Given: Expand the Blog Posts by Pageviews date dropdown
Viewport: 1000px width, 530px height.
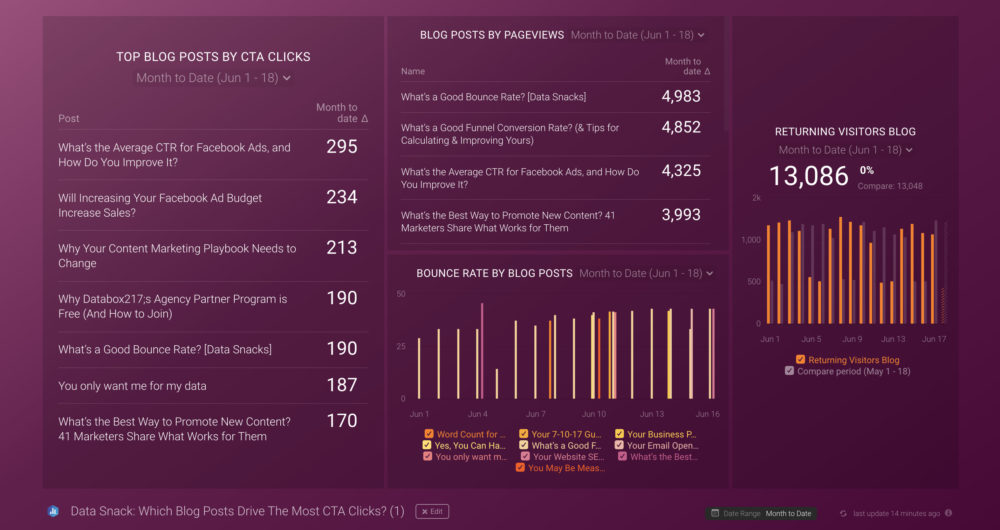Looking at the screenshot, I should coord(701,35).
